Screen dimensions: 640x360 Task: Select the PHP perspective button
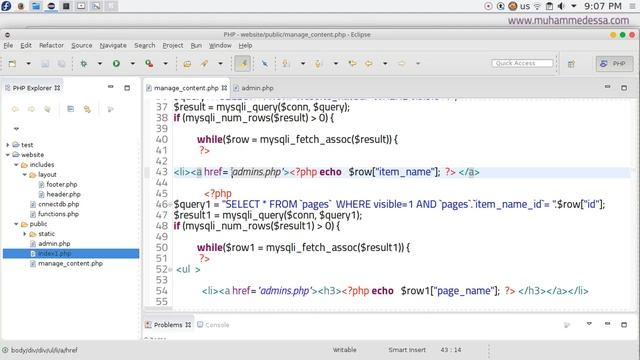tap(614, 64)
